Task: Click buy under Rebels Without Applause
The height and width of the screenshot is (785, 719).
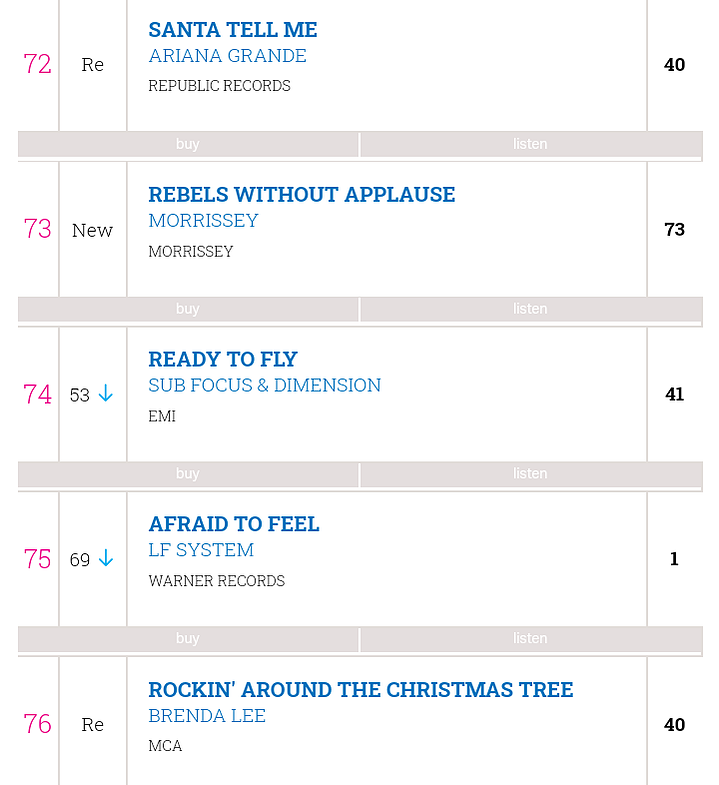Action: pos(188,309)
